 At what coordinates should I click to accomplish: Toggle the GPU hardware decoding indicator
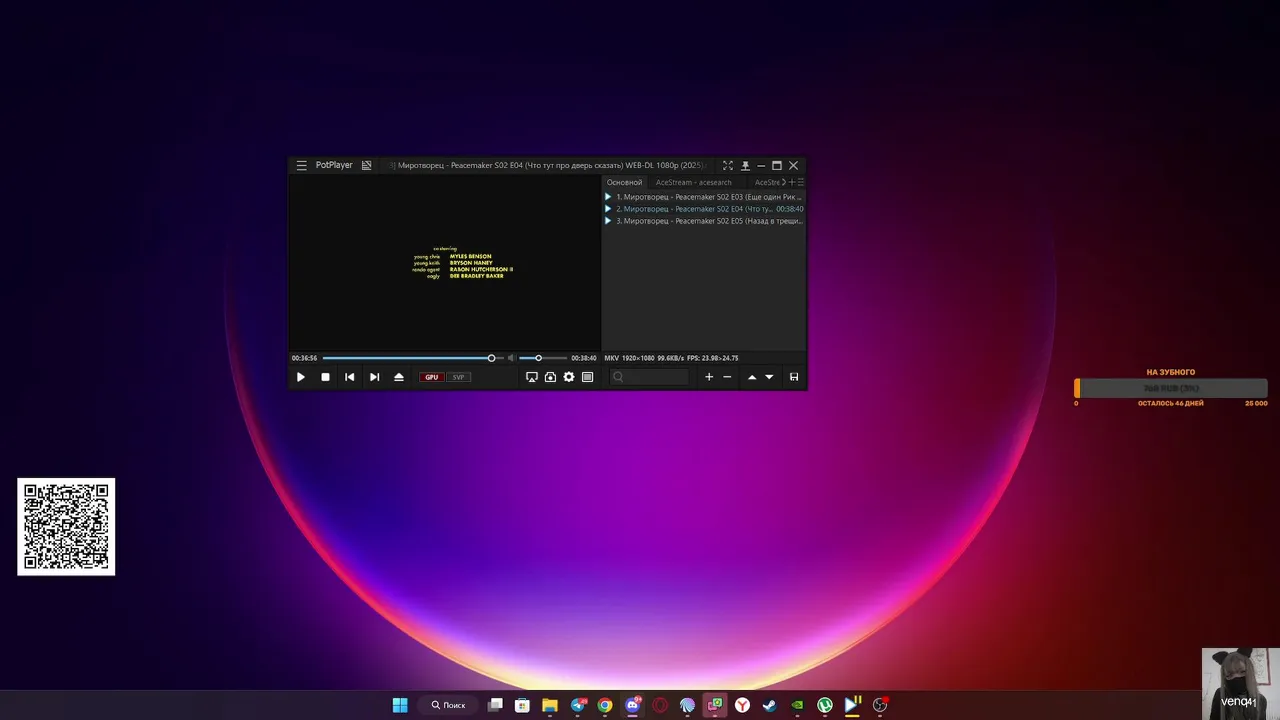431,377
